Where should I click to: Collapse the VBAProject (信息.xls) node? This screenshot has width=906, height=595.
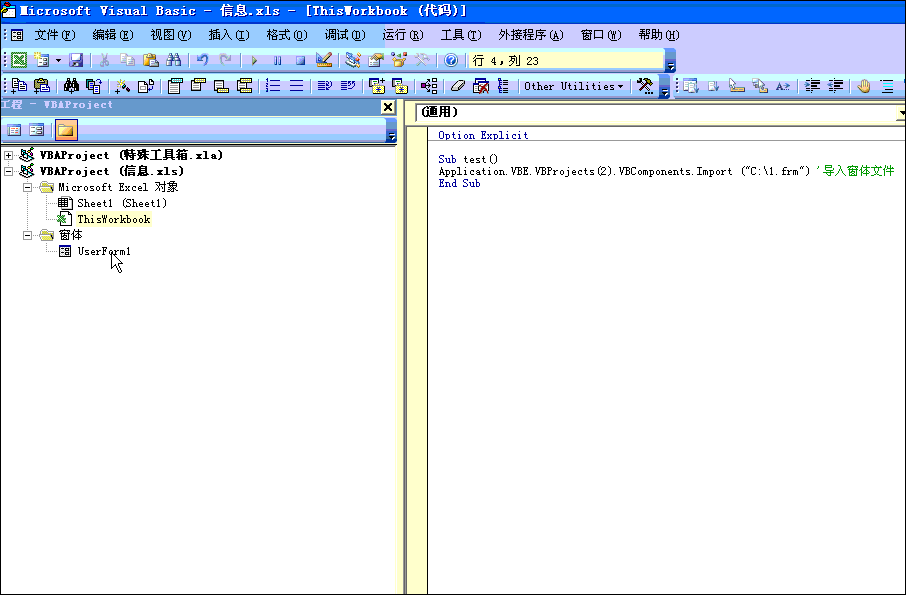click(x=9, y=171)
